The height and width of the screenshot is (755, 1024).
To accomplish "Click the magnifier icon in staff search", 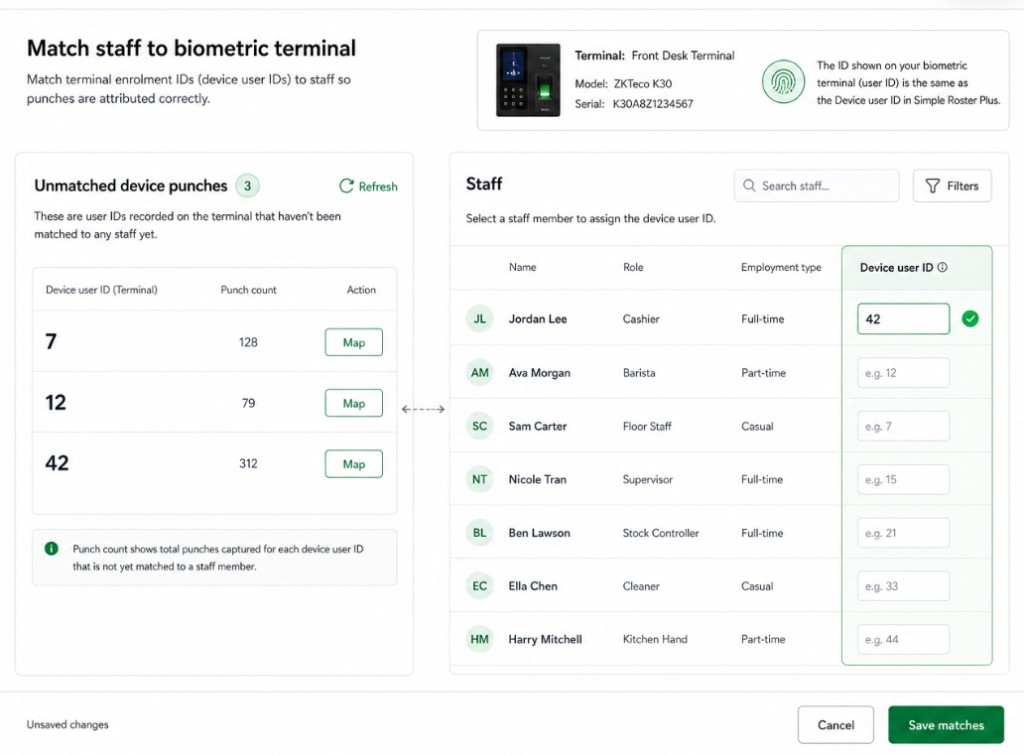I will [x=749, y=185].
